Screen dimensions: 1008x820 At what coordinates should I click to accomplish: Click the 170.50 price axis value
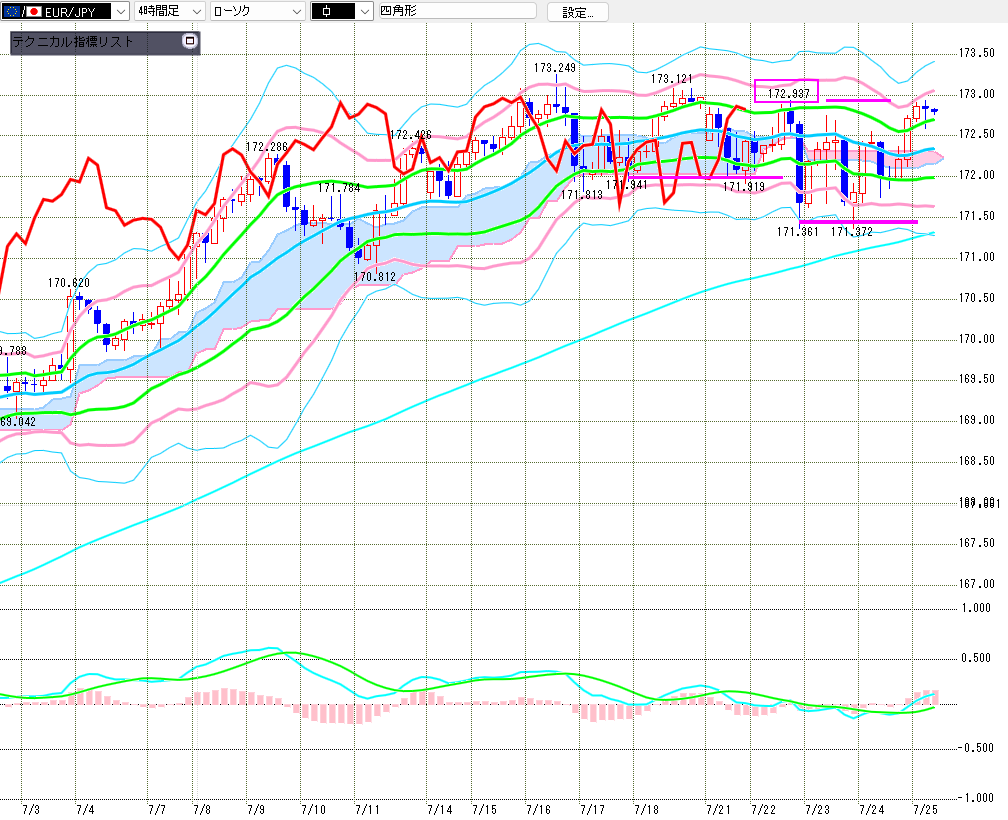(x=976, y=298)
